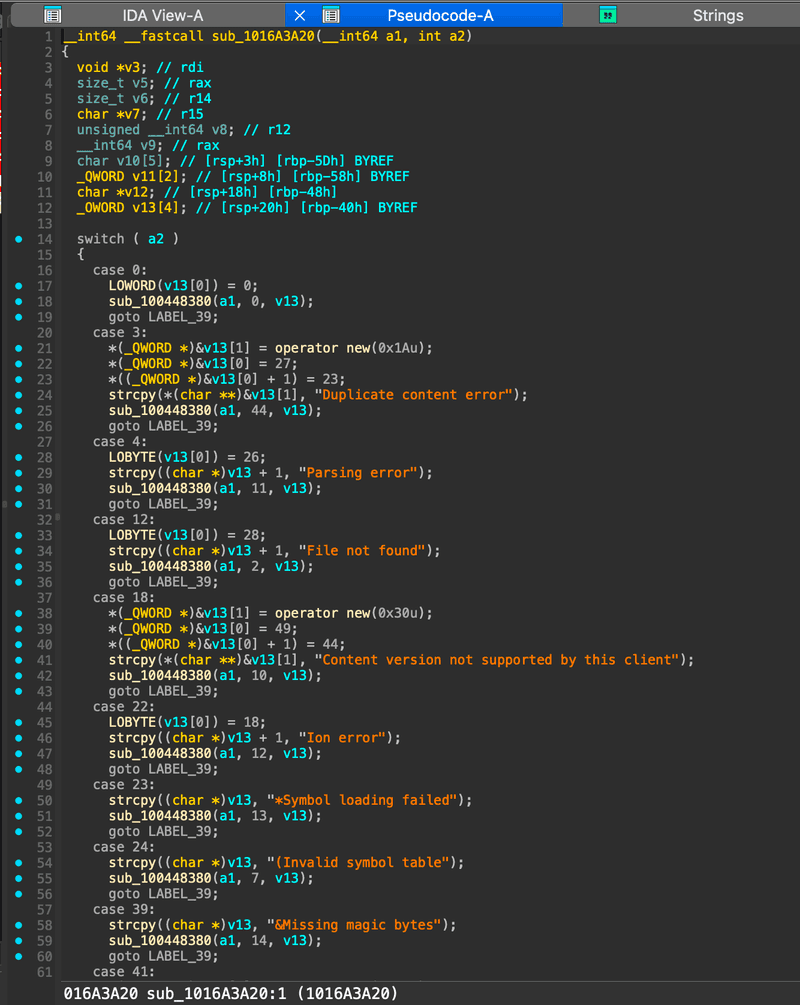The image size is (800, 1005).
Task: Click the green Strings tab icon
Action: pos(608,15)
